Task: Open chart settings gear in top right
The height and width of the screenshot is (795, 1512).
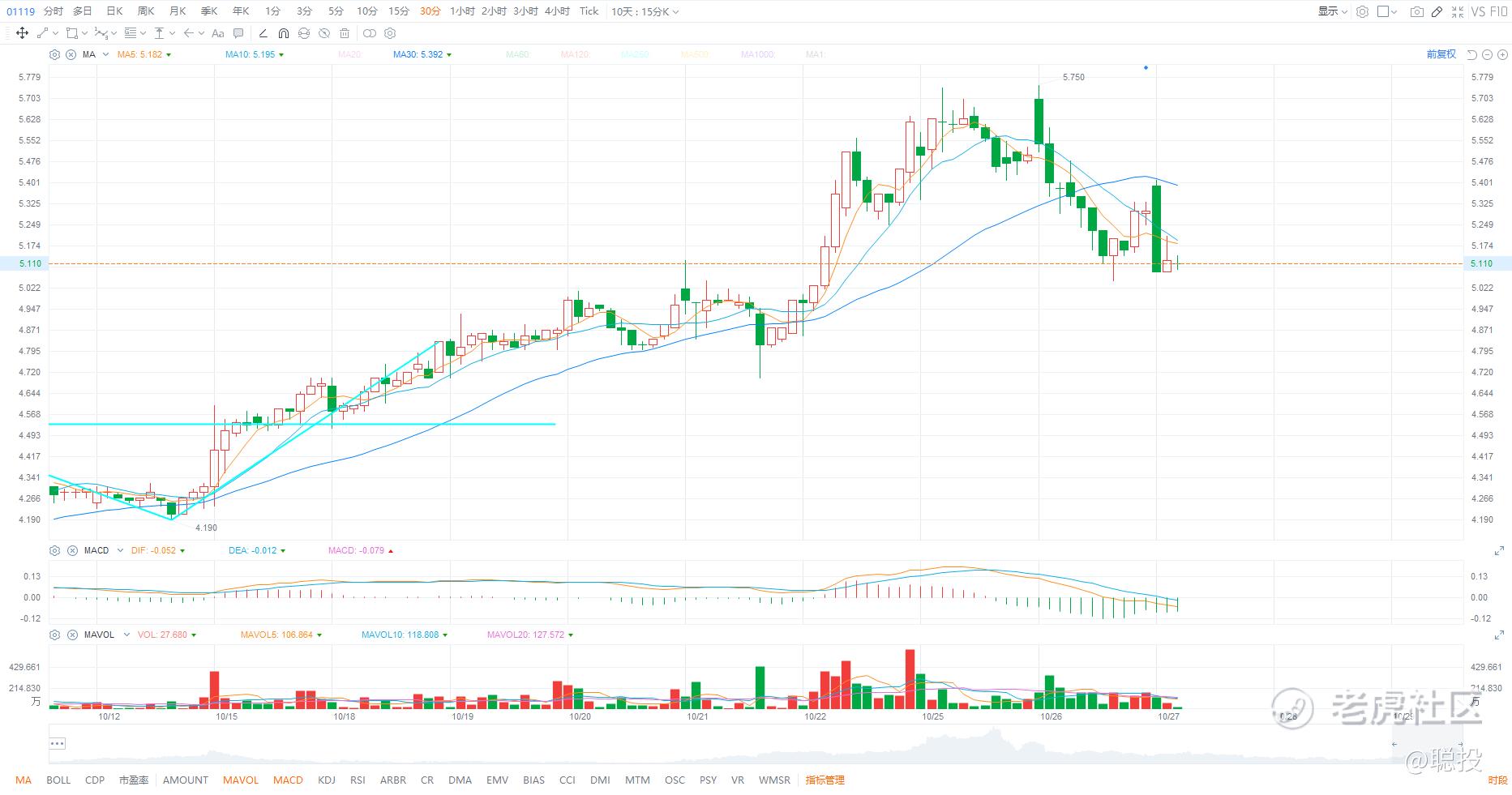Action: point(1362,11)
